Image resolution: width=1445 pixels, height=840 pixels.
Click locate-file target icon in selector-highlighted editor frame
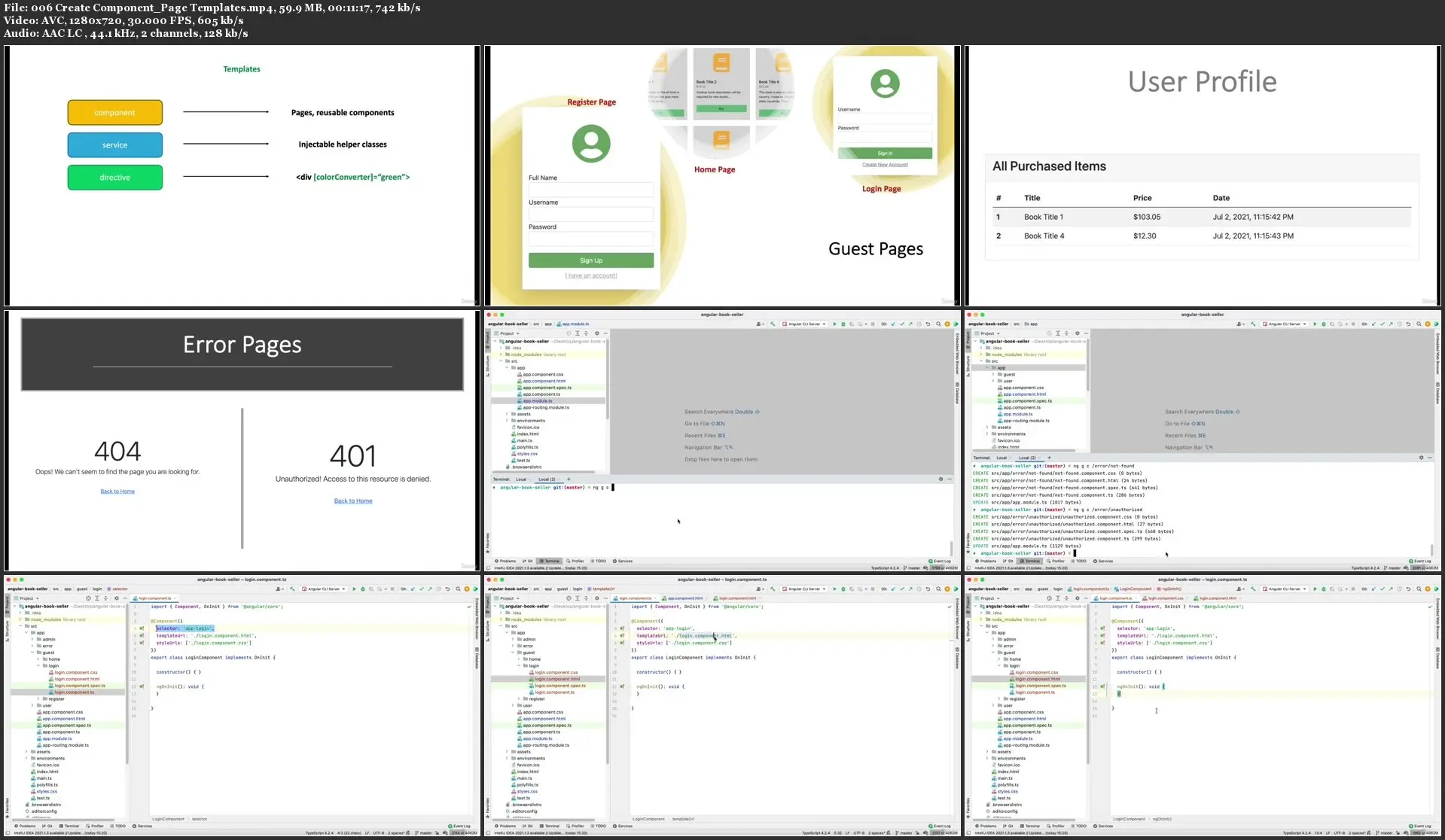click(x=88, y=598)
